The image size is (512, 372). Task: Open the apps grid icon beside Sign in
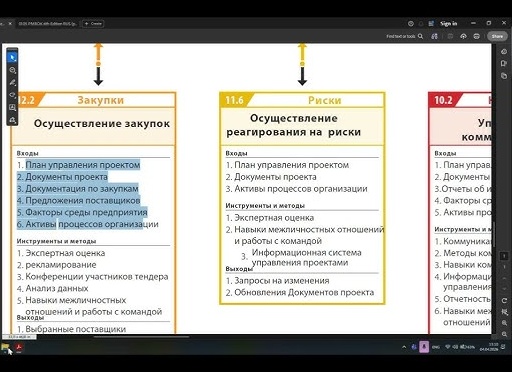click(431, 23)
